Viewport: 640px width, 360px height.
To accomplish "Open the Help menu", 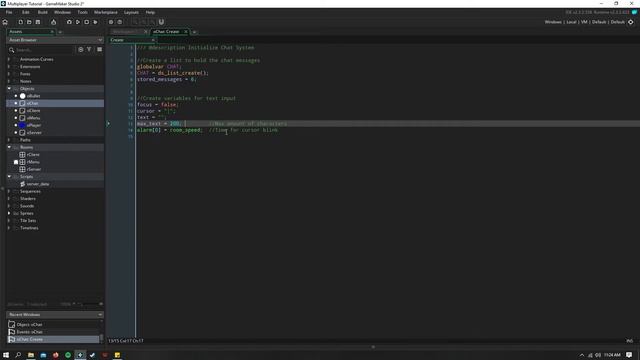I will [150, 12].
